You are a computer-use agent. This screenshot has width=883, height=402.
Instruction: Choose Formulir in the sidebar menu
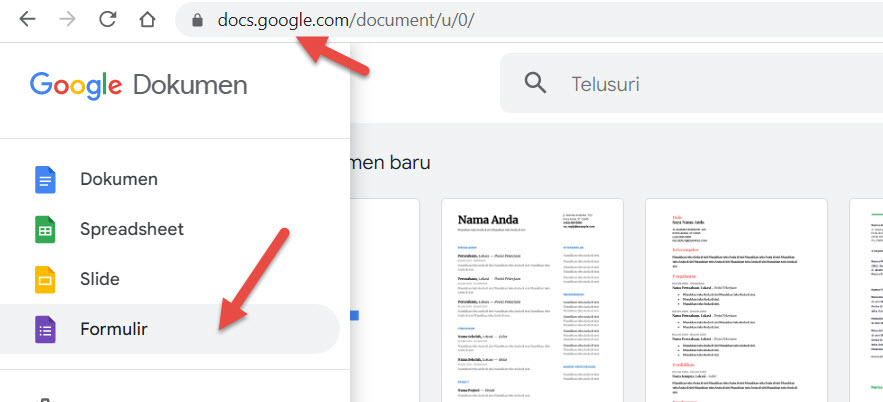[x=114, y=329]
